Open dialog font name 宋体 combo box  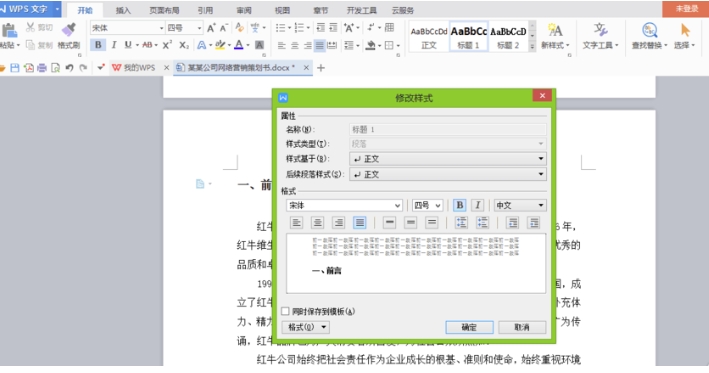click(x=344, y=205)
